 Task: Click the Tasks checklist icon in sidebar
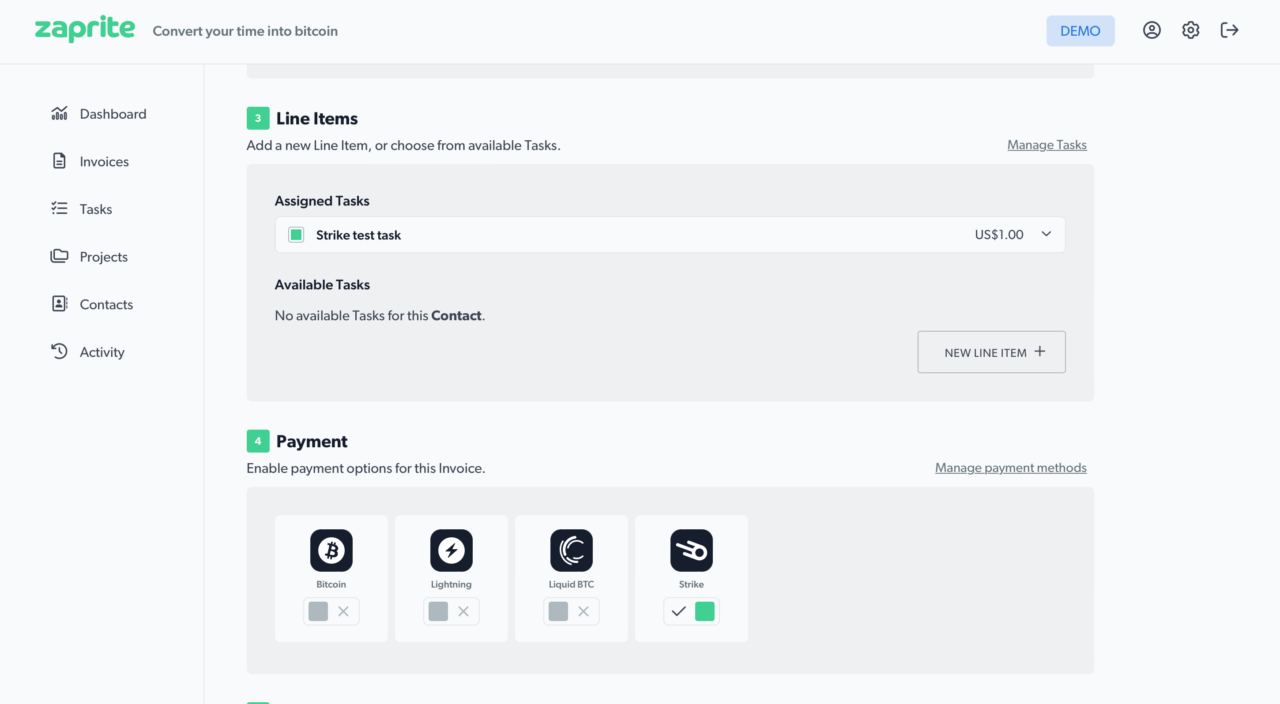tap(59, 209)
